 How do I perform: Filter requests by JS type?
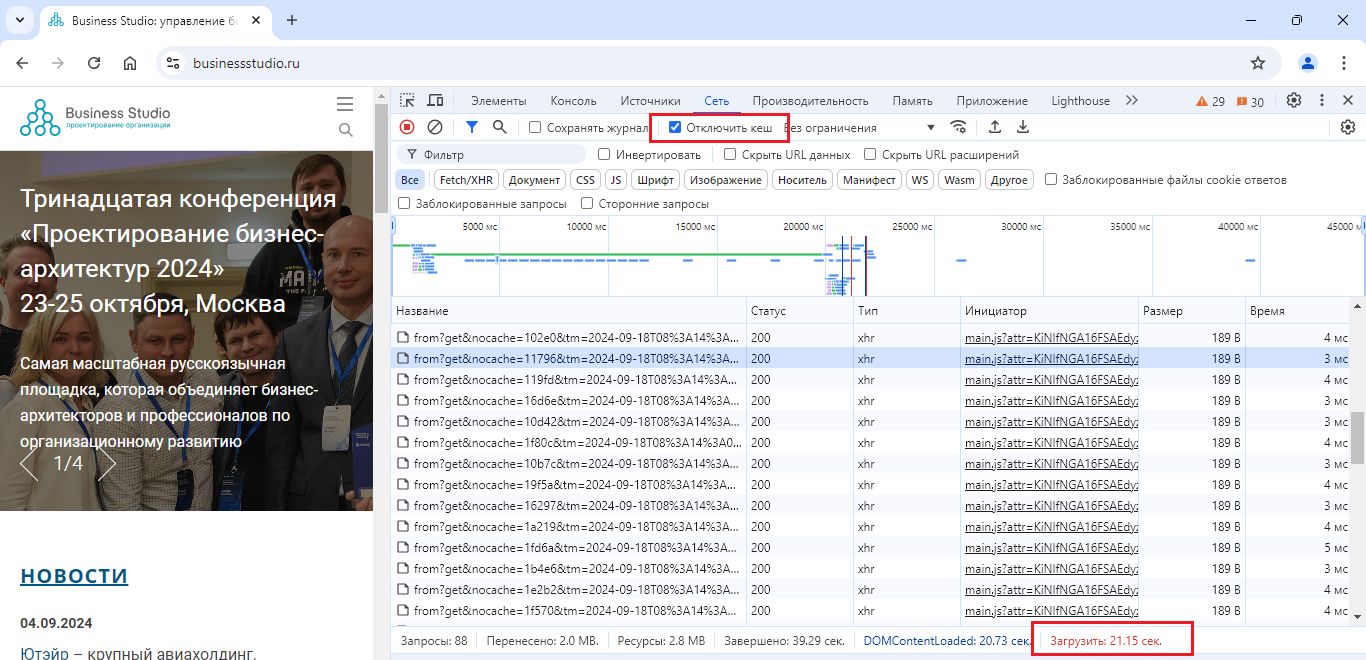click(616, 180)
